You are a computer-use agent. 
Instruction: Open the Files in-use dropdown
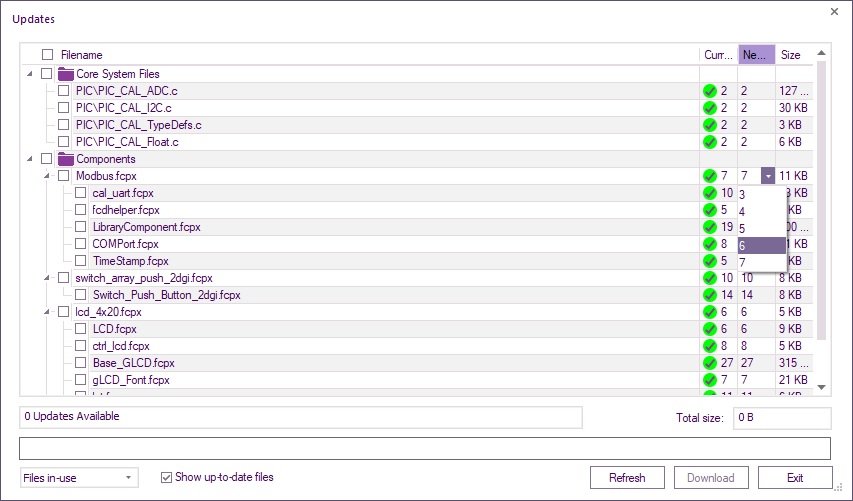point(79,478)
